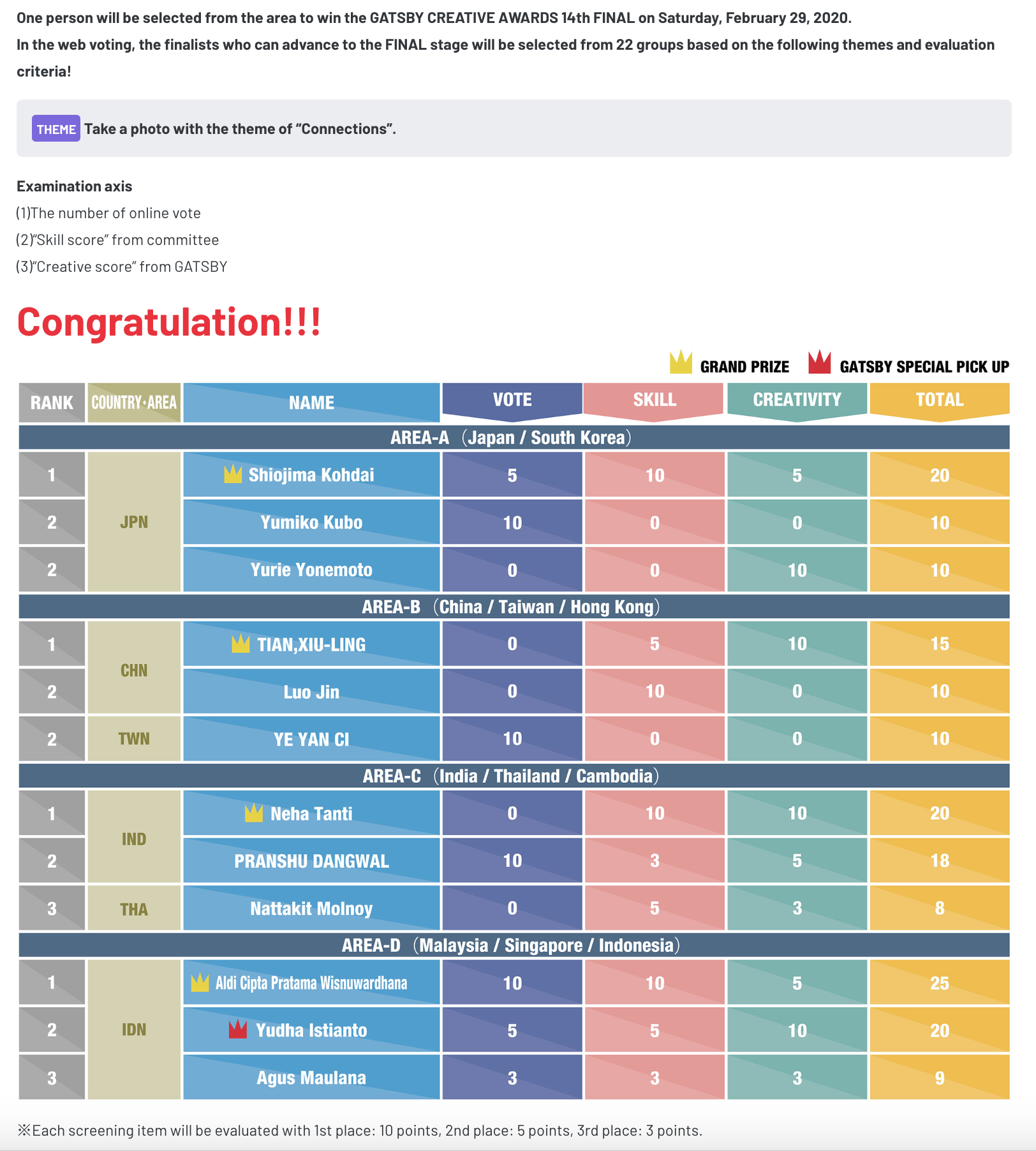
Task: Select the SKILL column header
Action: pos(655,400)
